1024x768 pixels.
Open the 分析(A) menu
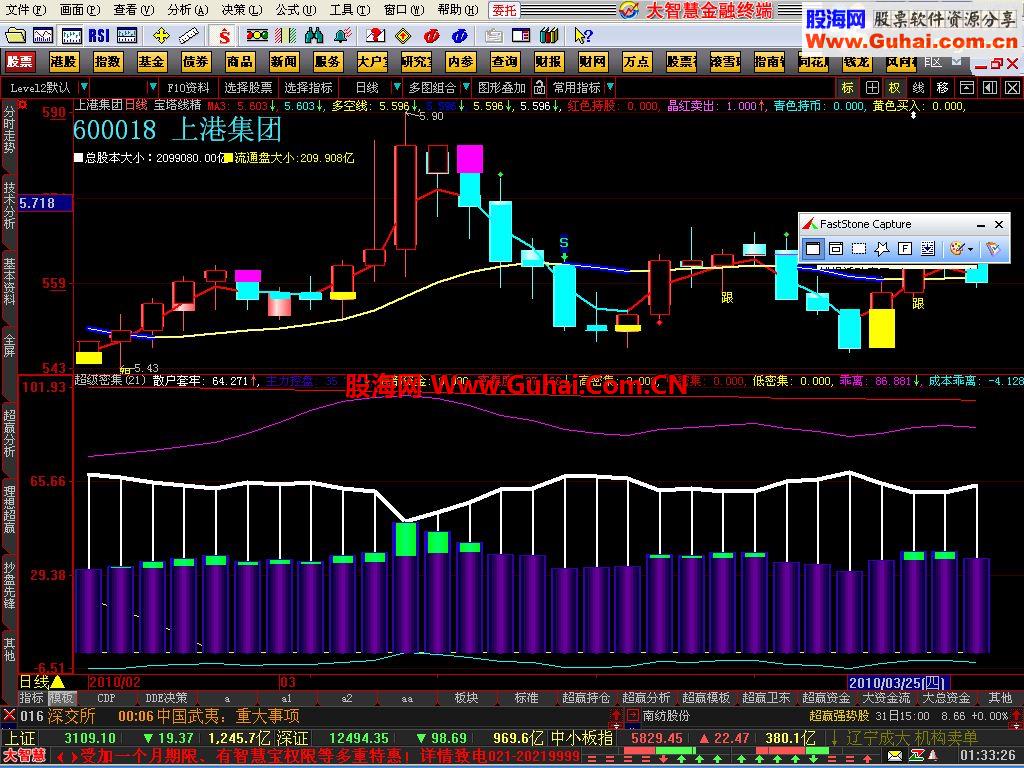(187, 10)
